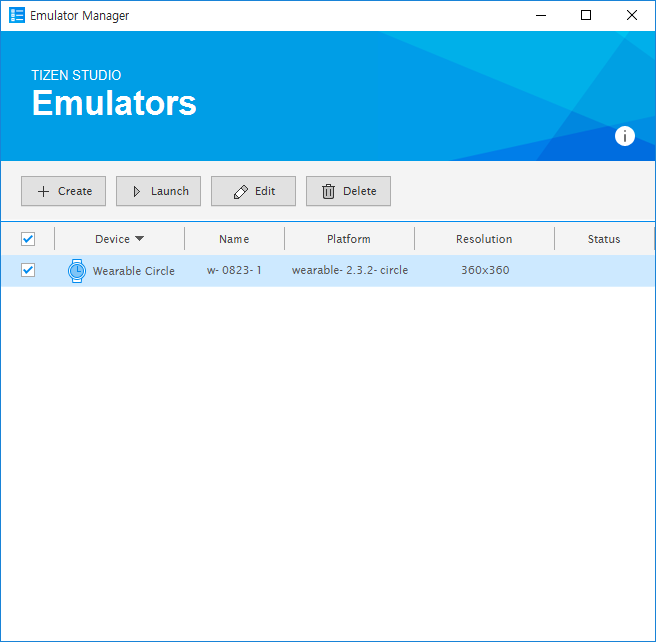Click the Resolution column header
The height and width of the screenshot is (642, 656).
point(484,239)
